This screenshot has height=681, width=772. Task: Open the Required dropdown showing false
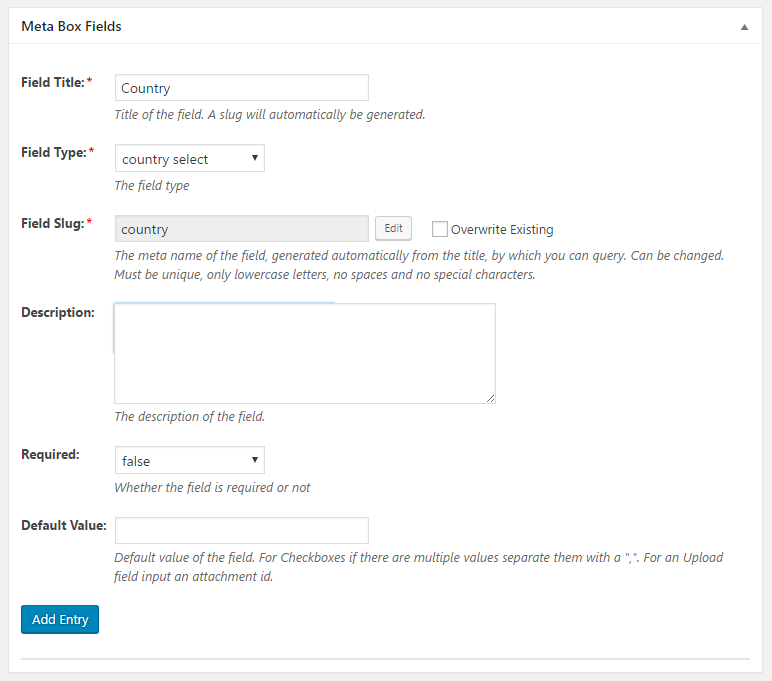[189, 461]
